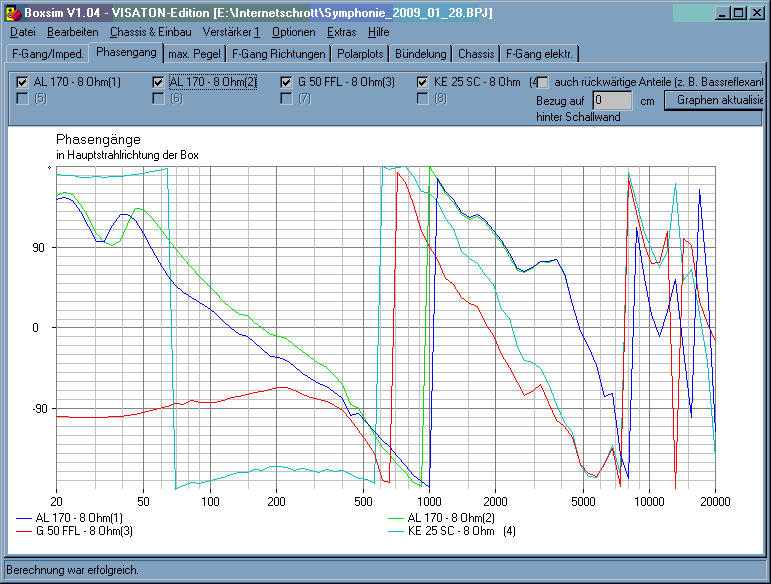Enable the rückwärtige Anteile checkbox

(543, 82)
